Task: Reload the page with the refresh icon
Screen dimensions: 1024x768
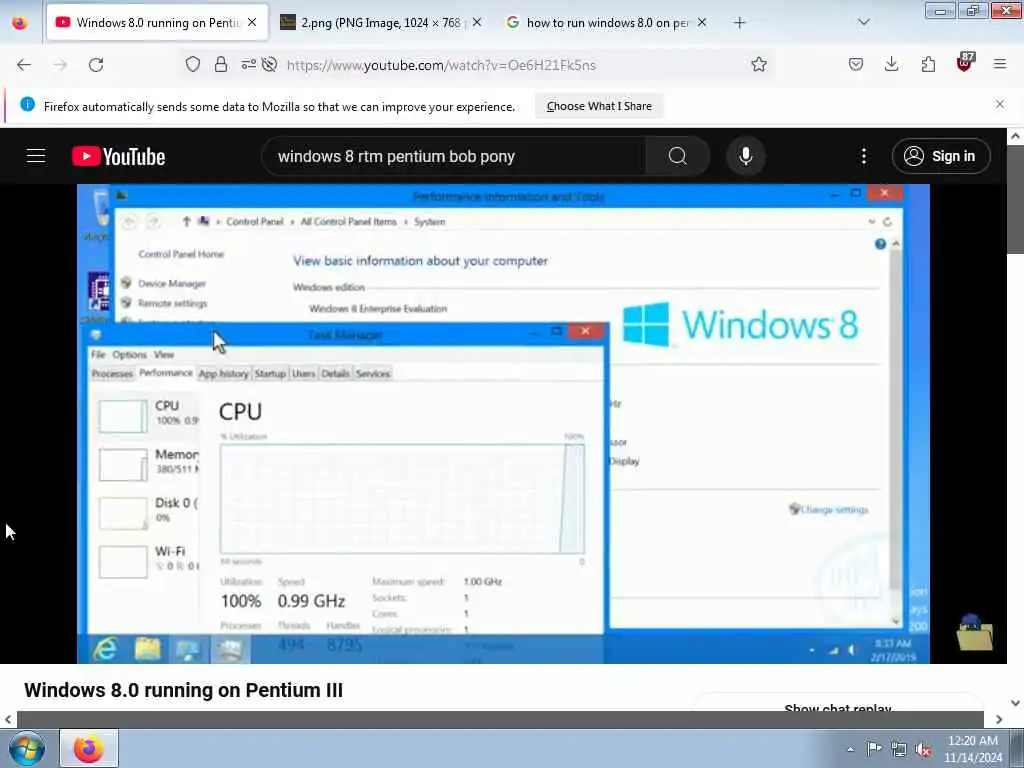Action: (96, 65)
